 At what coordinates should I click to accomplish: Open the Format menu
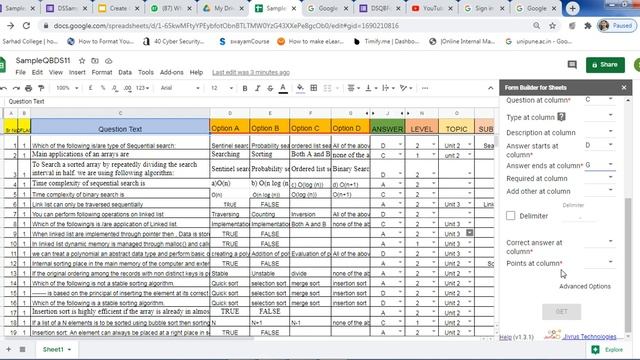pyautogui.click(x=102, y=72)
